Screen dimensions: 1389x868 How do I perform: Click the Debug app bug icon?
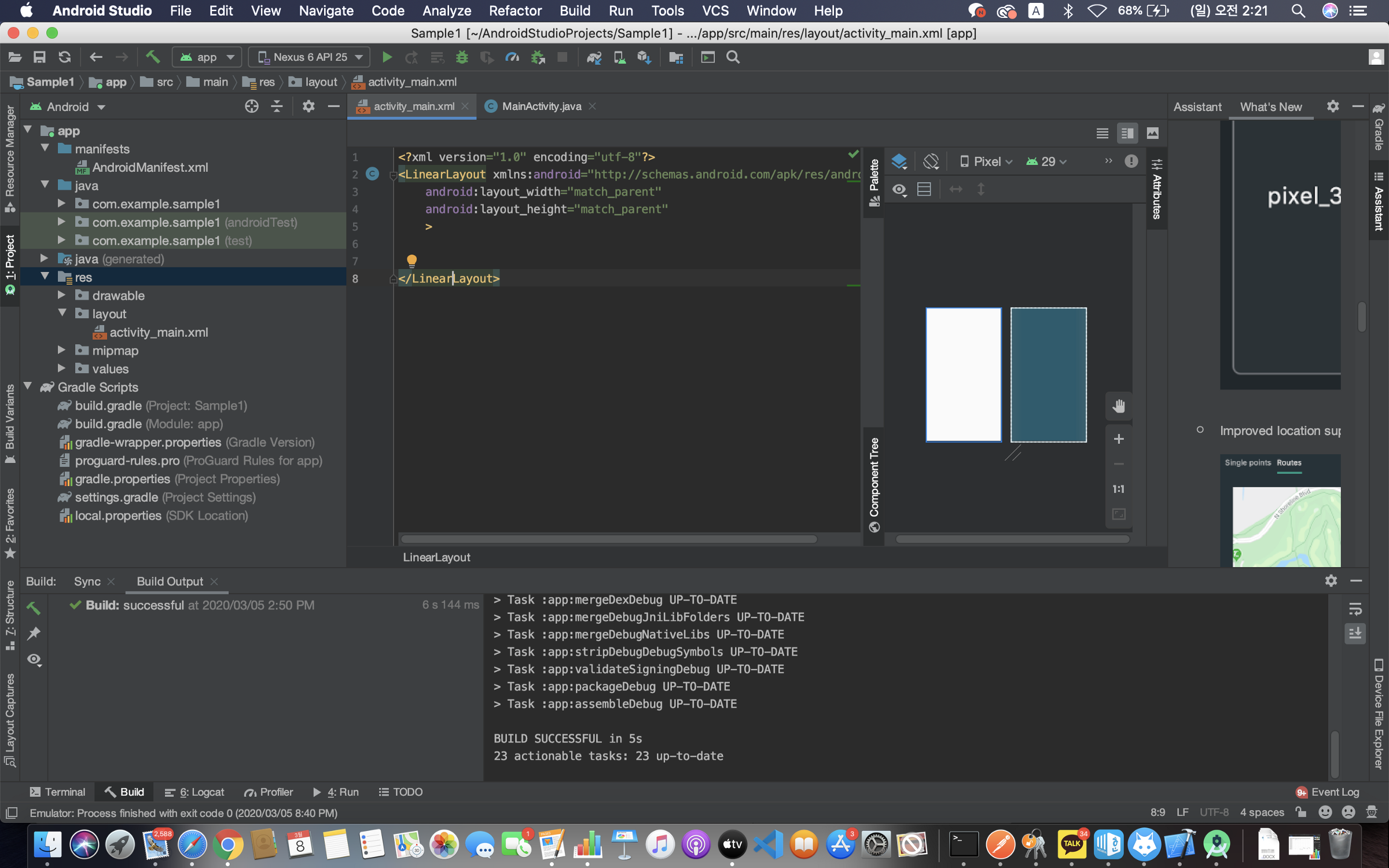tap(461, 57)
